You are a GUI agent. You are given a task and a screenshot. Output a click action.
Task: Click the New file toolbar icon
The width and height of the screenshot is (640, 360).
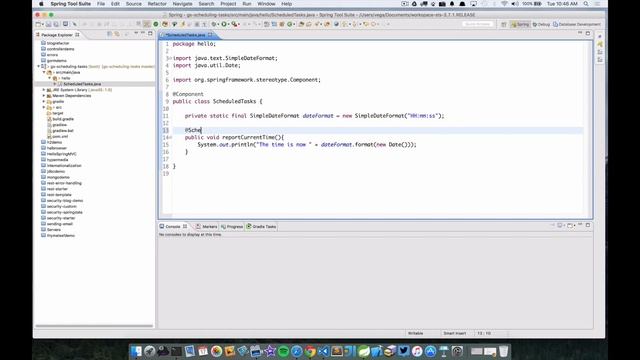coord(39,24)
